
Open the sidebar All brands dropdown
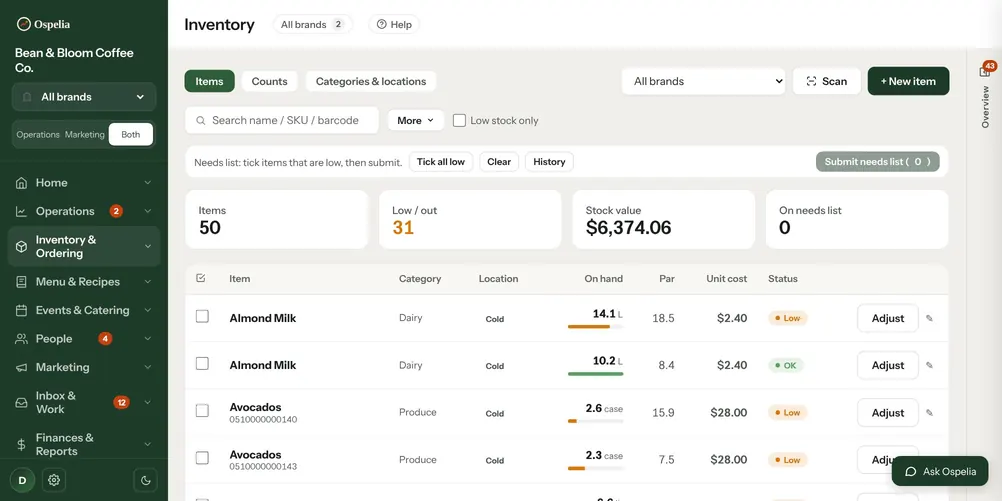(84, 97)
